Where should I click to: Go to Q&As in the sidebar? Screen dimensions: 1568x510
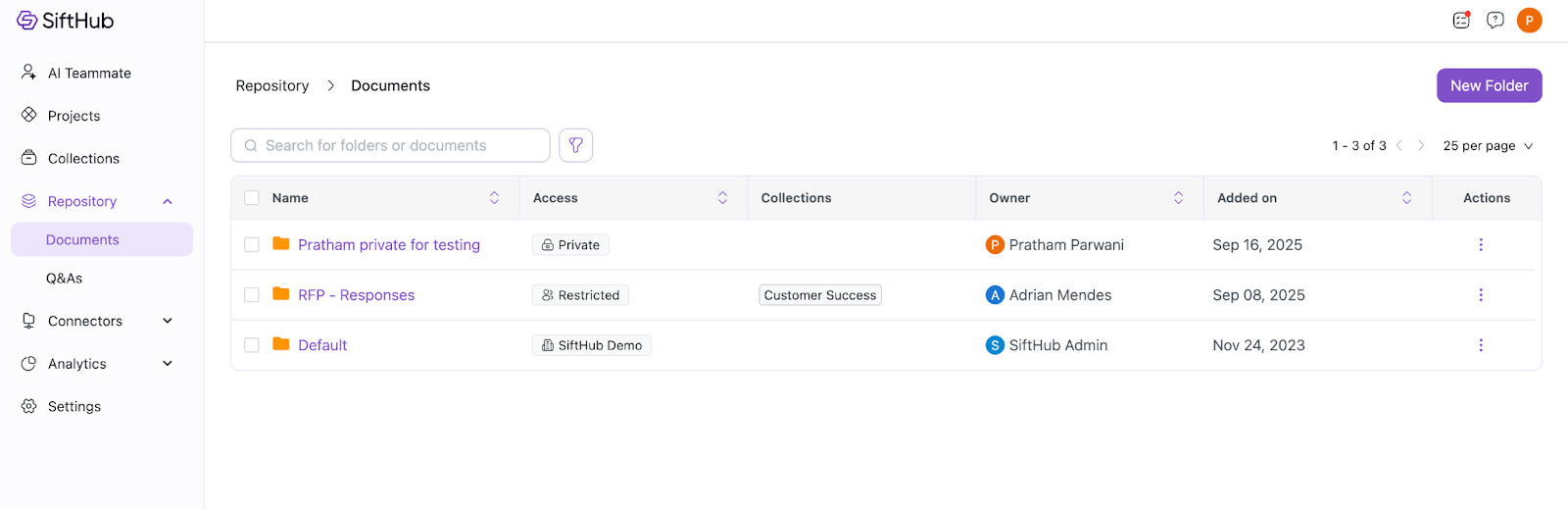point(65,279)
